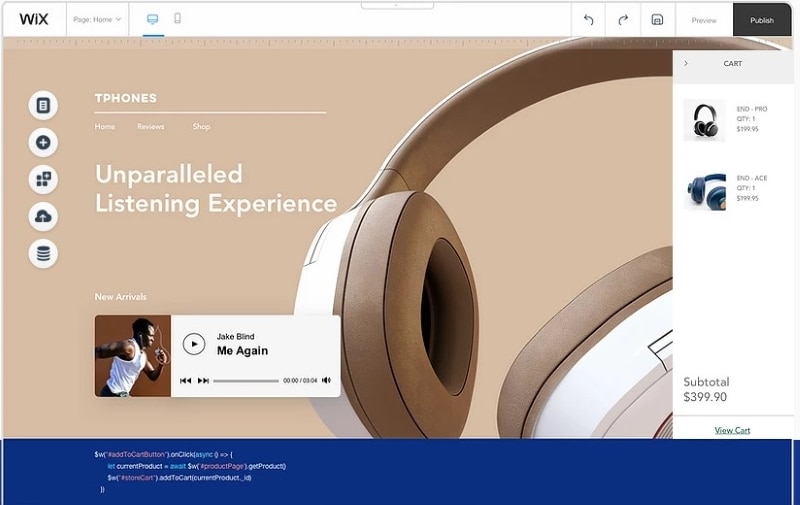This screenshot has height=505, width=800.
Task: Open the Pages panel icon
Action: tap(43, 106)
